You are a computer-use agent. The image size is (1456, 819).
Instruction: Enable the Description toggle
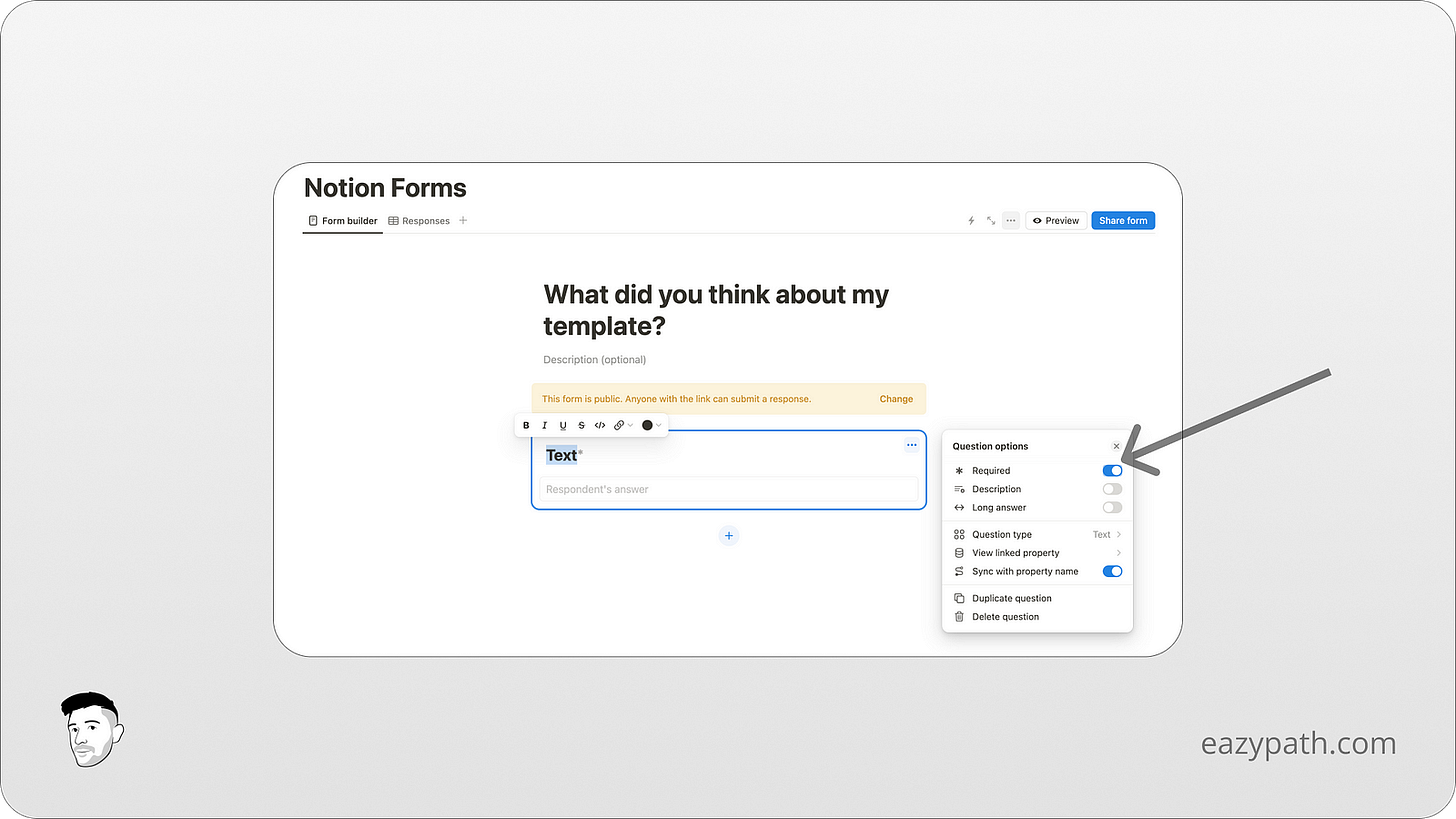tap(1112, 489)
